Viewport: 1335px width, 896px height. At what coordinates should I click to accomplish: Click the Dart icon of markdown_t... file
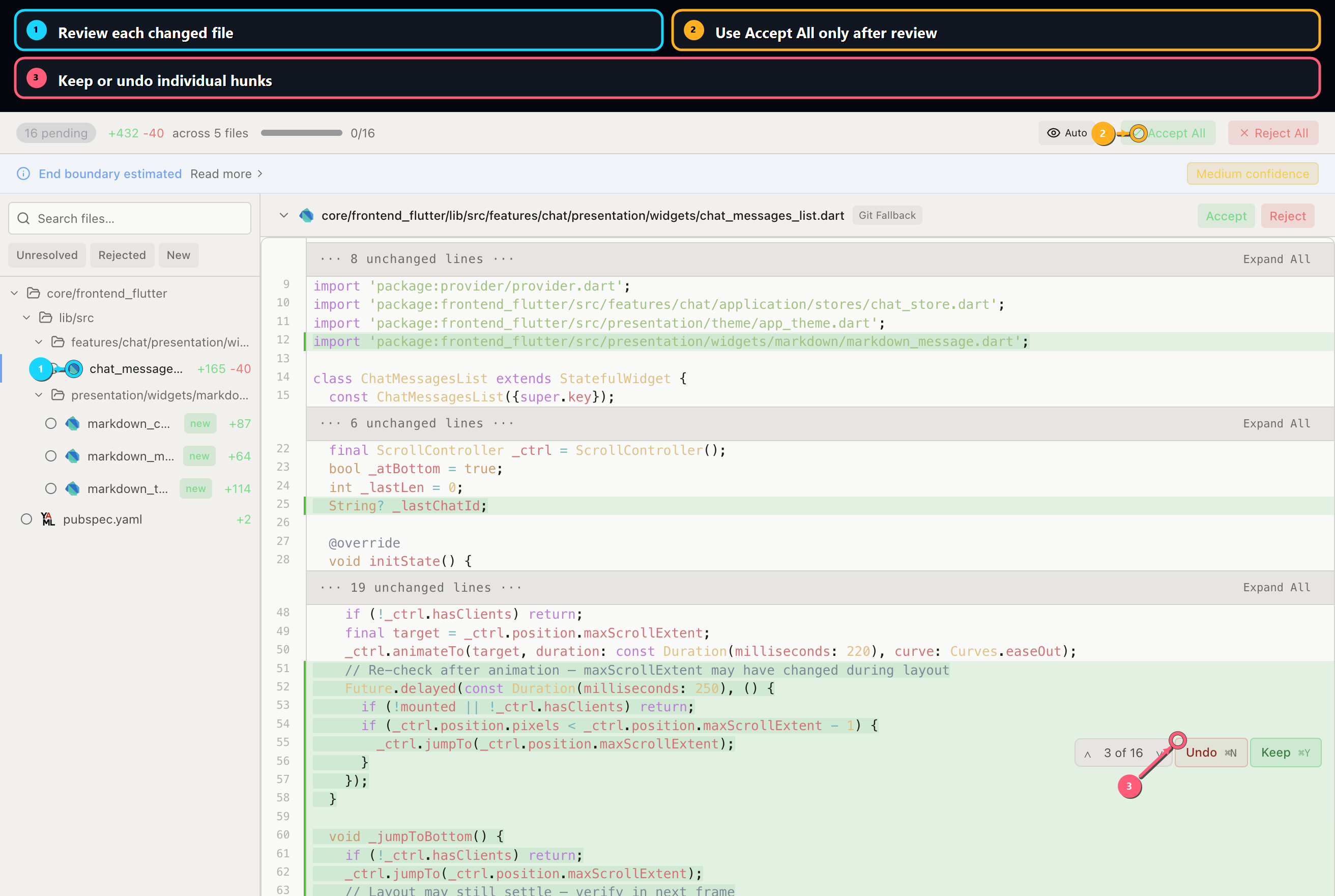tap(73, 488)
